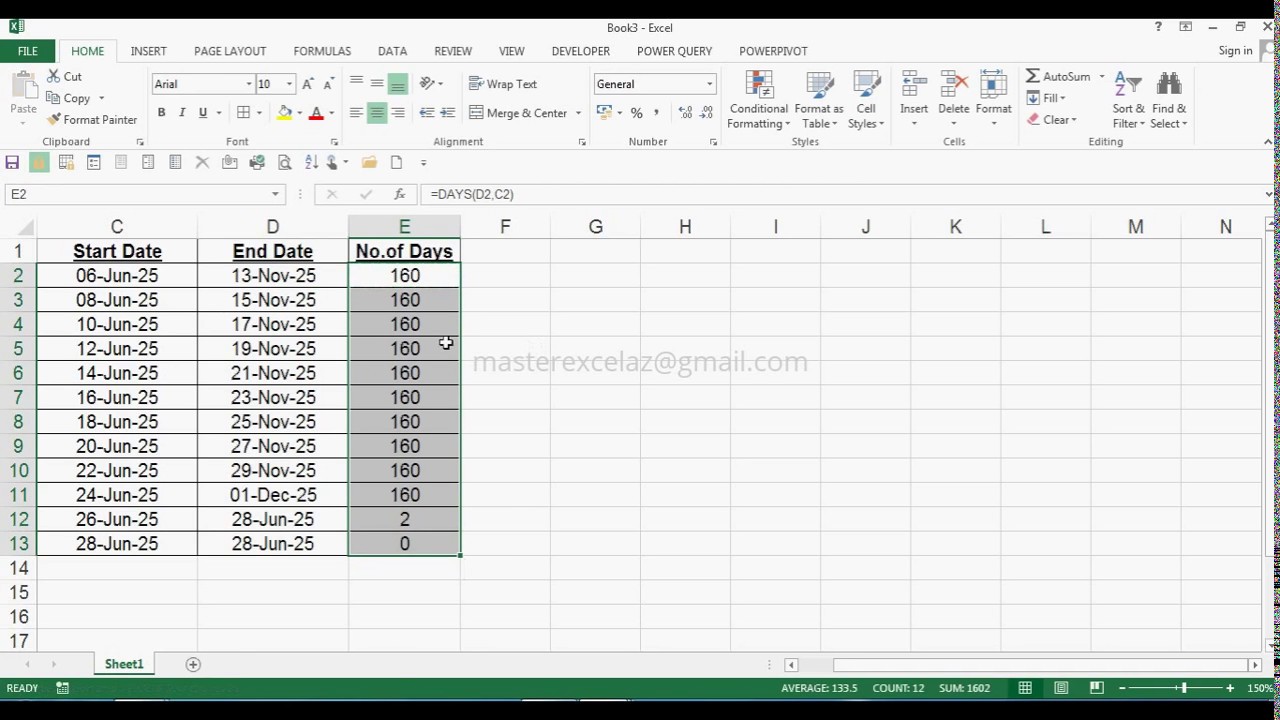The height and width of the screenshot is (720, 1280).
Task: Click the Increase Indent icon
Action: click(447, 113)
